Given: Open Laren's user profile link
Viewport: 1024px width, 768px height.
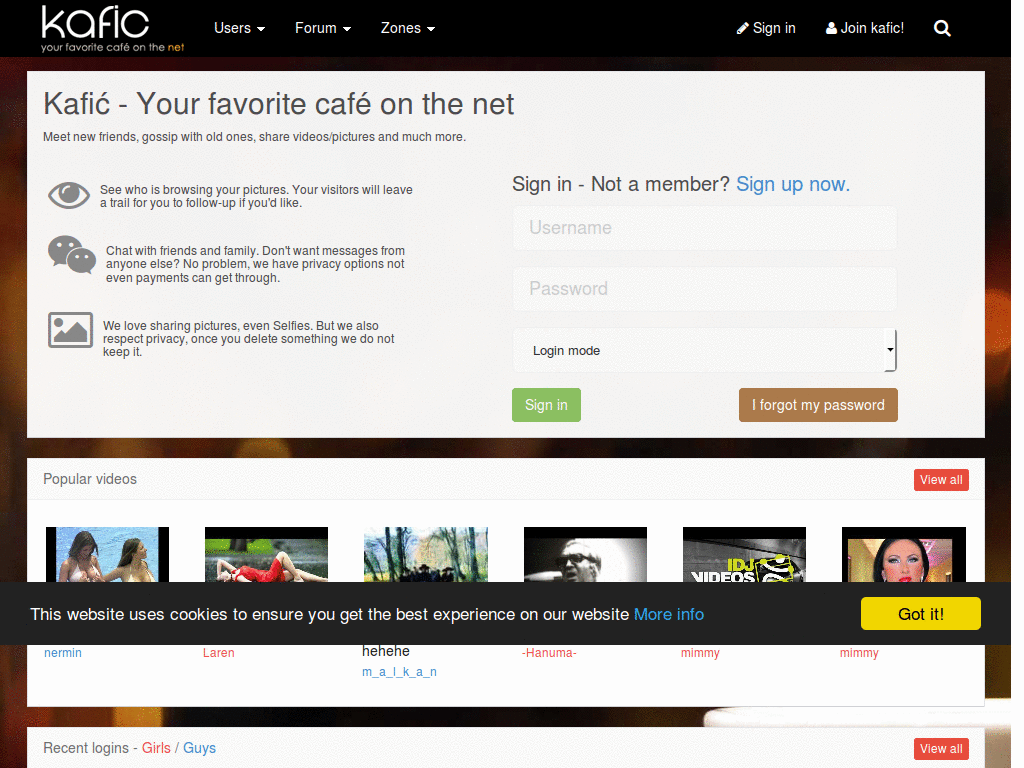Looking at the screenshot, I should [x=218, y=653].
